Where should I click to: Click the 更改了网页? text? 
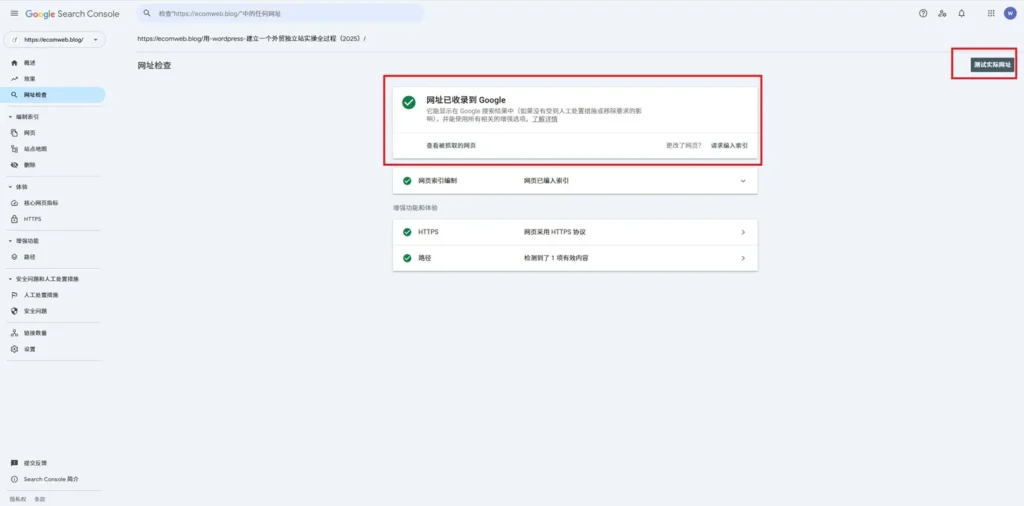(x=684, y=146)
